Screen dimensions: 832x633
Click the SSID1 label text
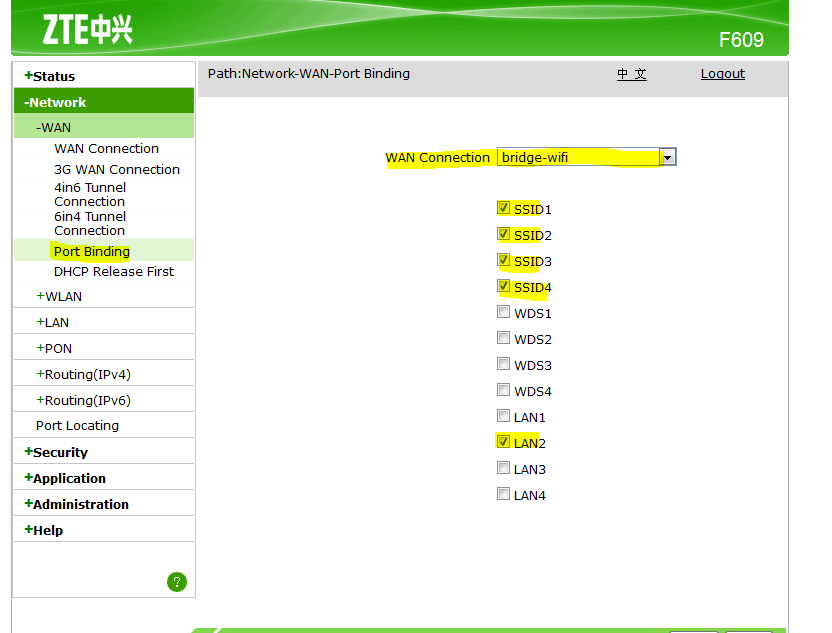pos(533,210)
